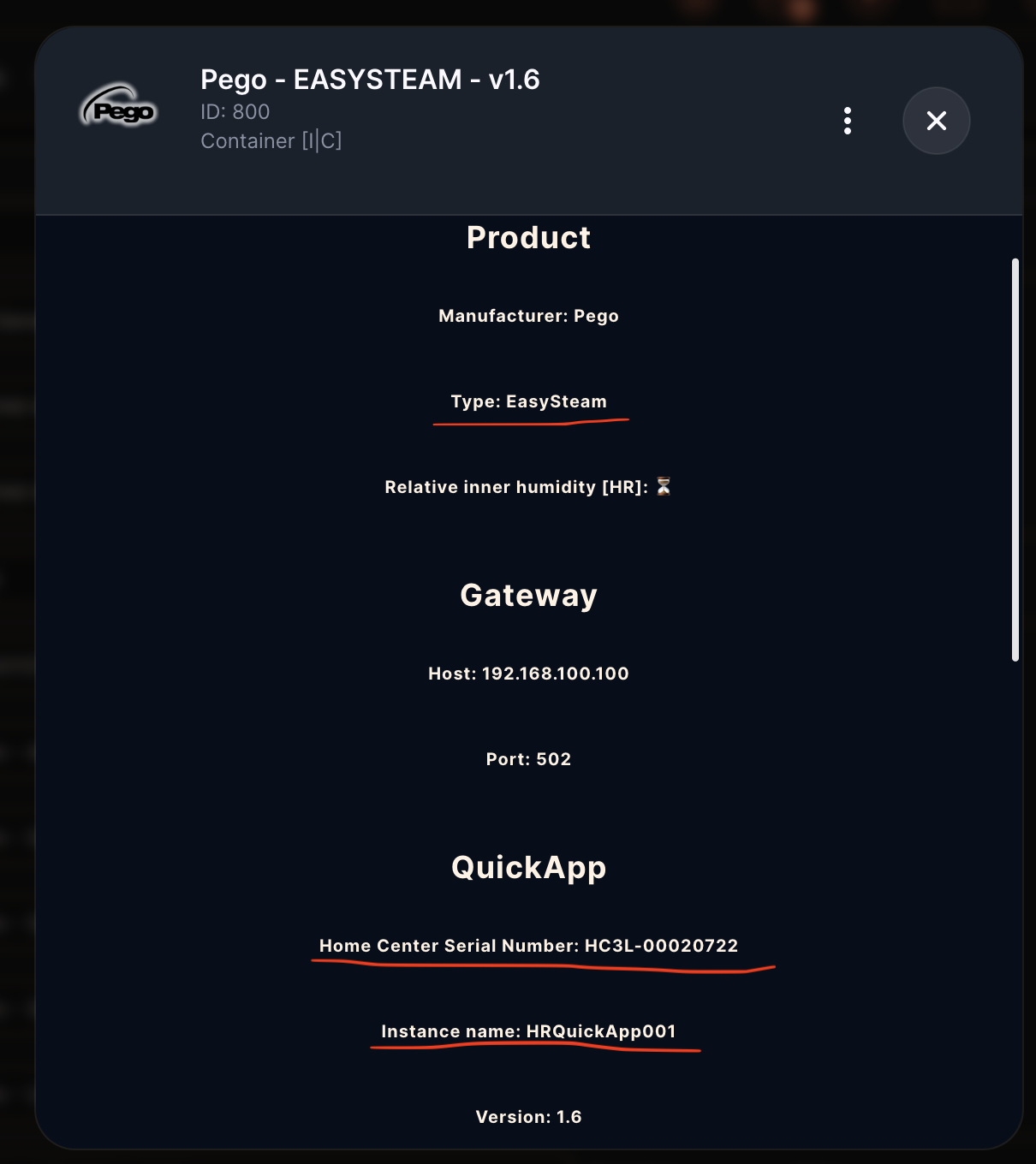Image resolution: width=1036 pixels, height=1164 pixels.
Task: Close the device dialog with X
Action: (937, 121)
